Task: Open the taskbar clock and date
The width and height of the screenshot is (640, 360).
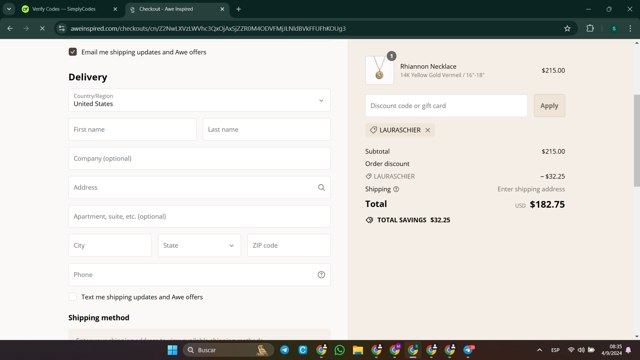Action: [x=611, y=350]
